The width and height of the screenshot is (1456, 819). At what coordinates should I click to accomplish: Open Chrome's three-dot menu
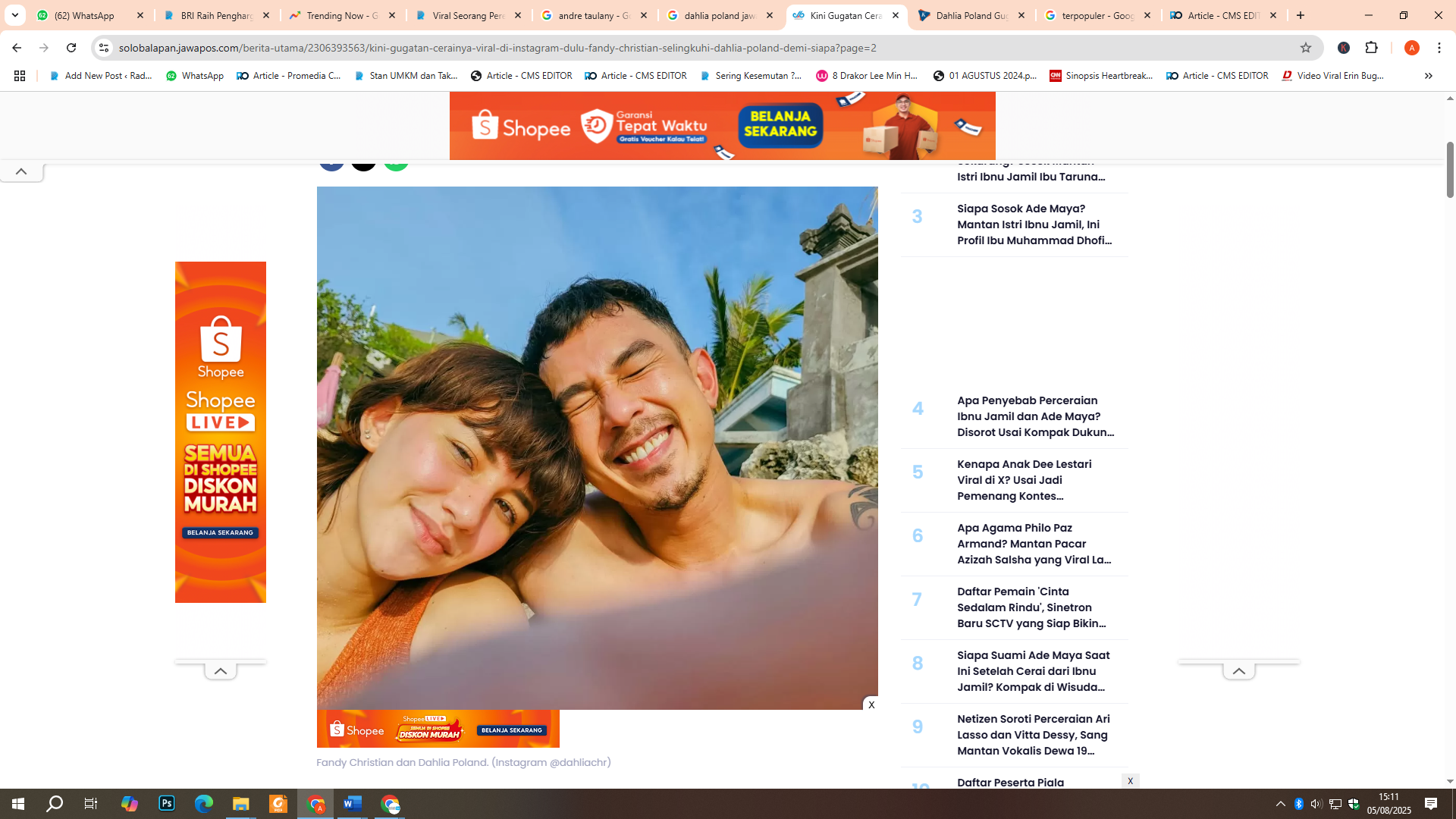click(x=1439, y=48)
